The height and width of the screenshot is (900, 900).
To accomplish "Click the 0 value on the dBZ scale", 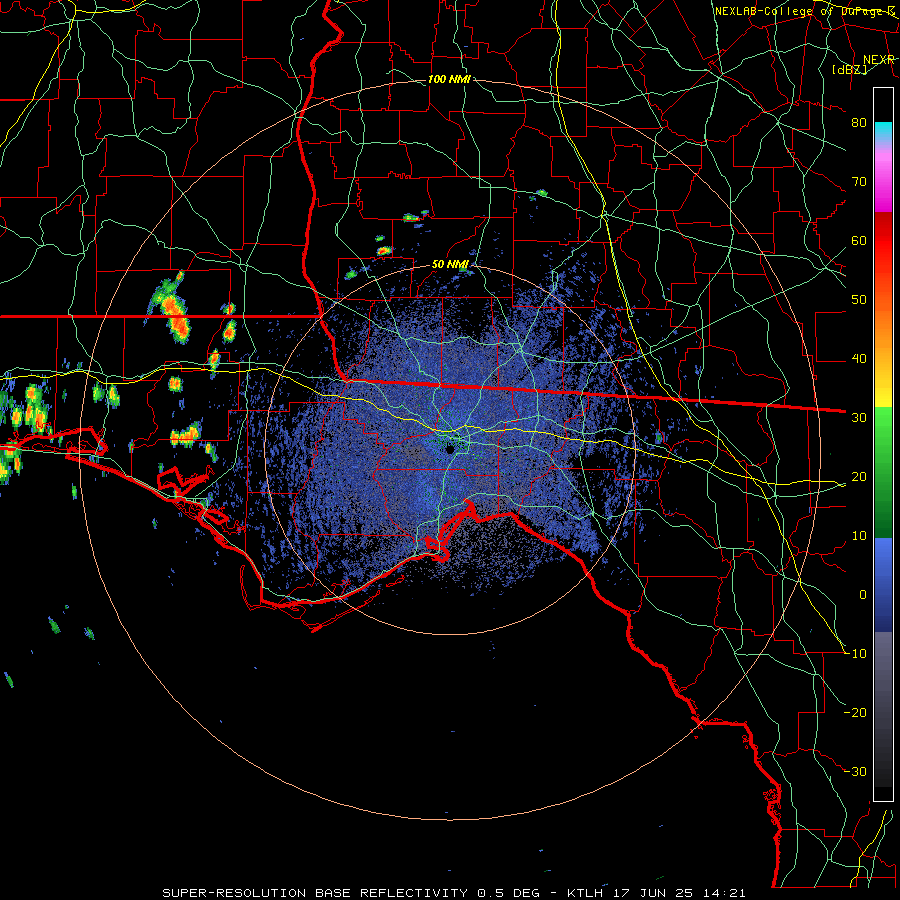I will pyautogui.click(x=863, y=595).
